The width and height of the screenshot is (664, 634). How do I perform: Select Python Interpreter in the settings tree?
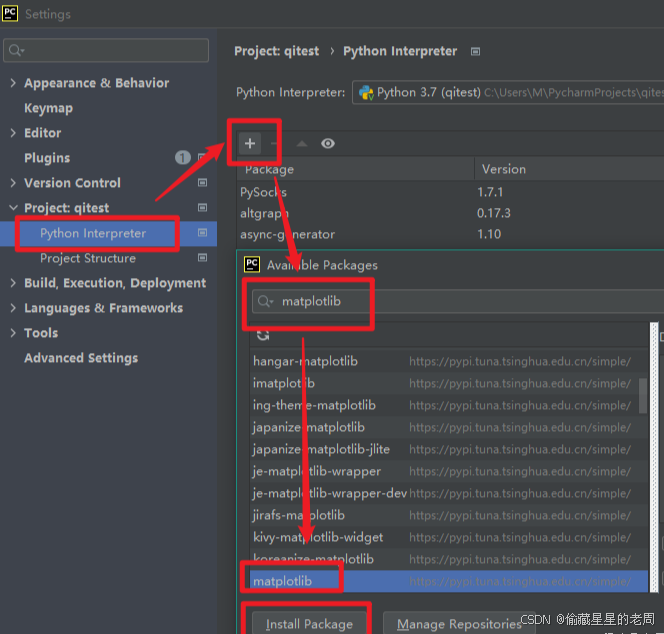(93, 233)
